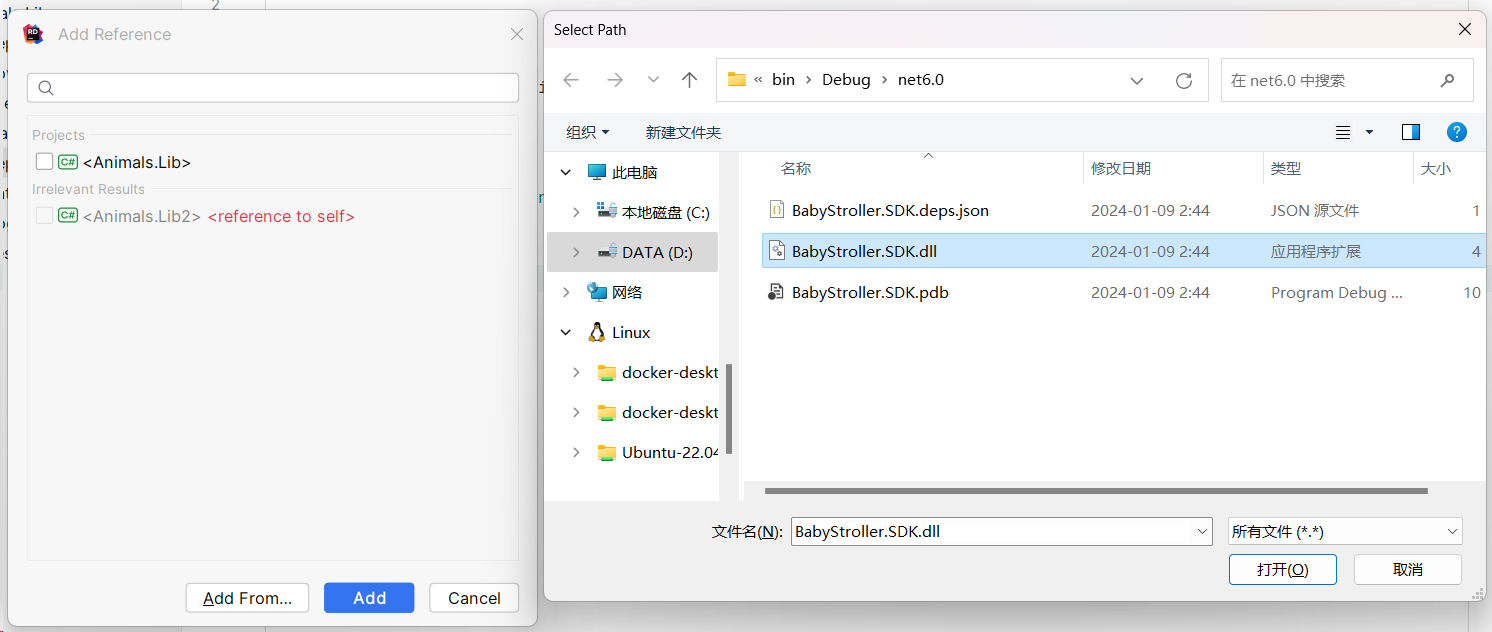Click the Add button
Image resolution: width=1492 pixels, height=632 pixels.
(369, 598)
